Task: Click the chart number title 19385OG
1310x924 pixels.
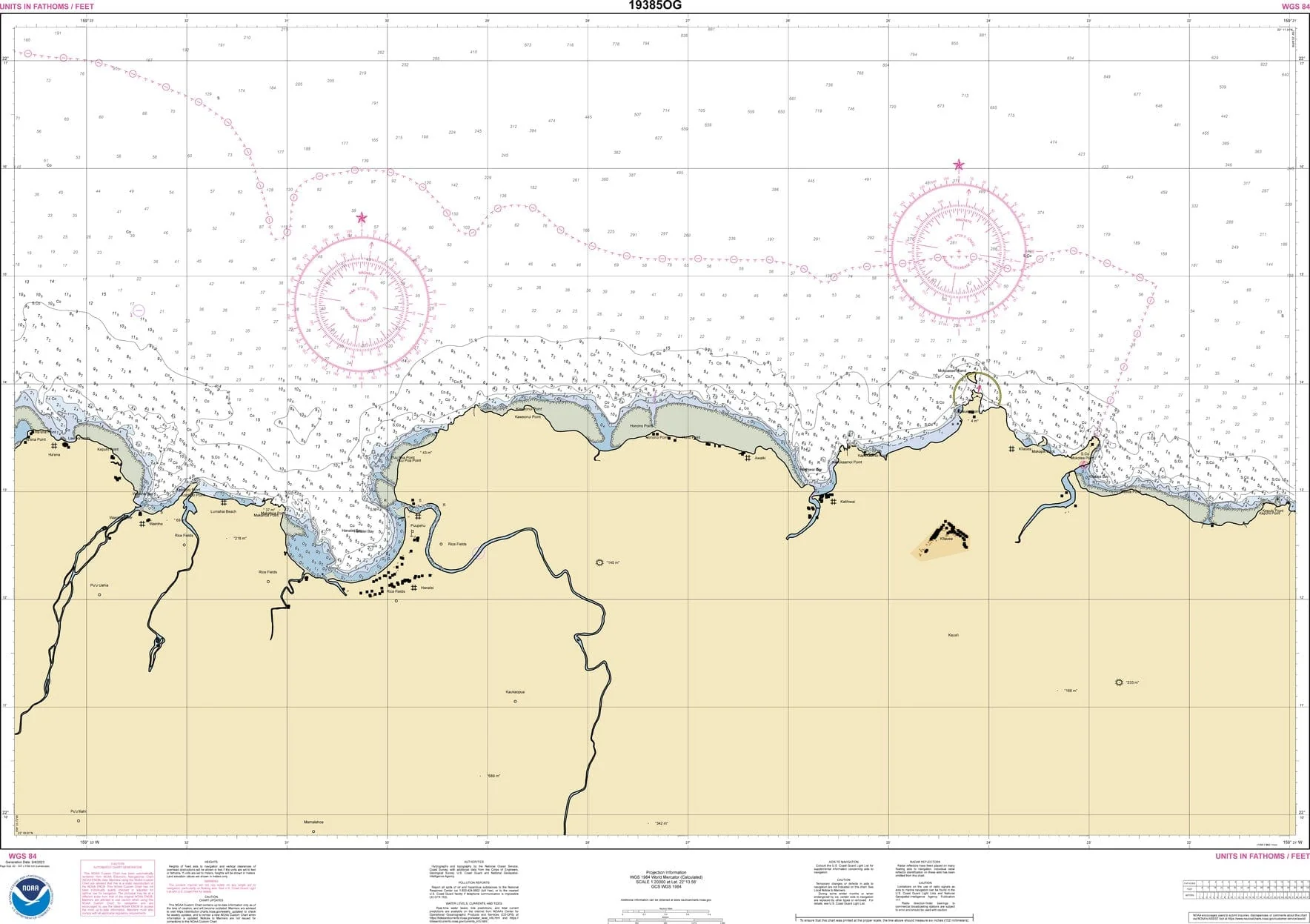Action: [655, 6]
